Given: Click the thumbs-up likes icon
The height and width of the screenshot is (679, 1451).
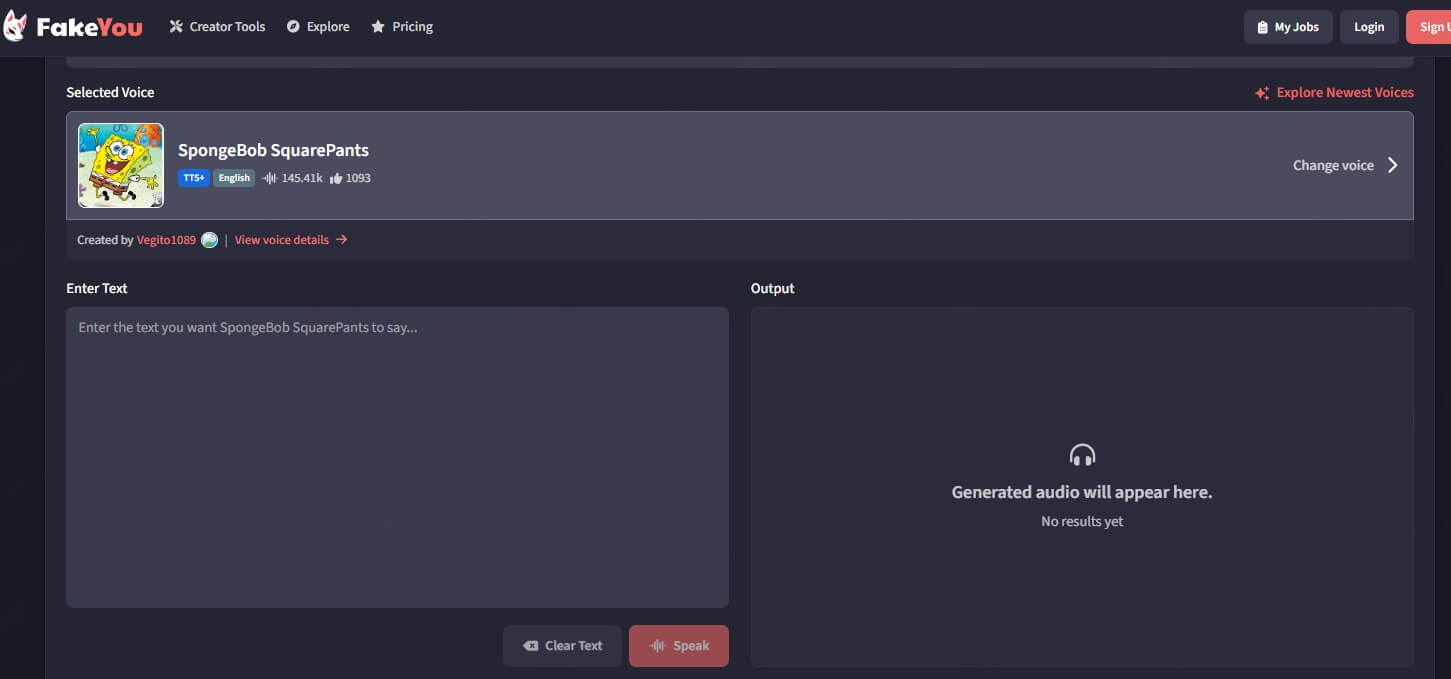Looking at the screenshot, I should click(336, 178).
